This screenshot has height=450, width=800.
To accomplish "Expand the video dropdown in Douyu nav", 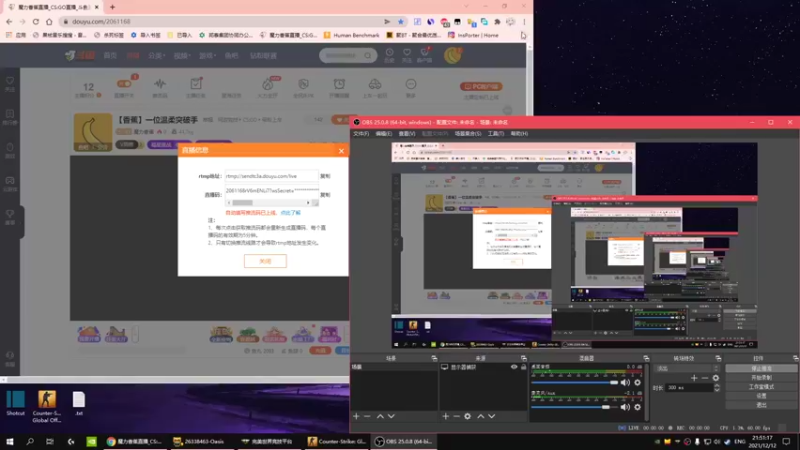I will point(182,55).
